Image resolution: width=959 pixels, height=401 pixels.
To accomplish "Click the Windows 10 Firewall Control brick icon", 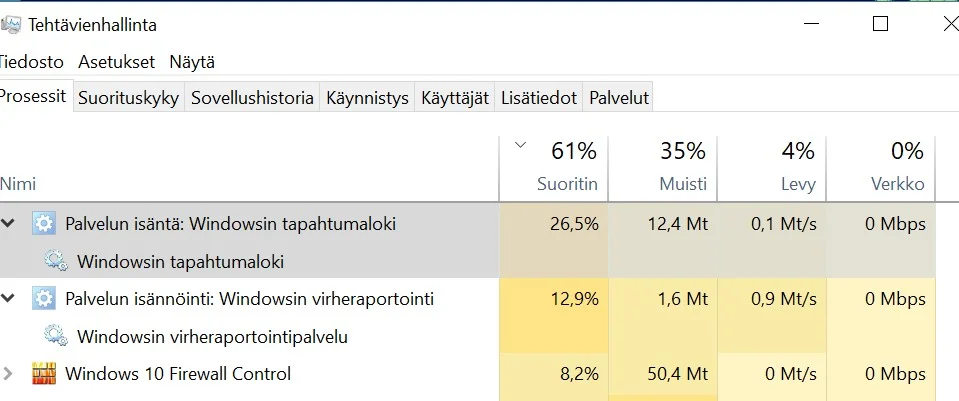I will click(x=44, y=374).
